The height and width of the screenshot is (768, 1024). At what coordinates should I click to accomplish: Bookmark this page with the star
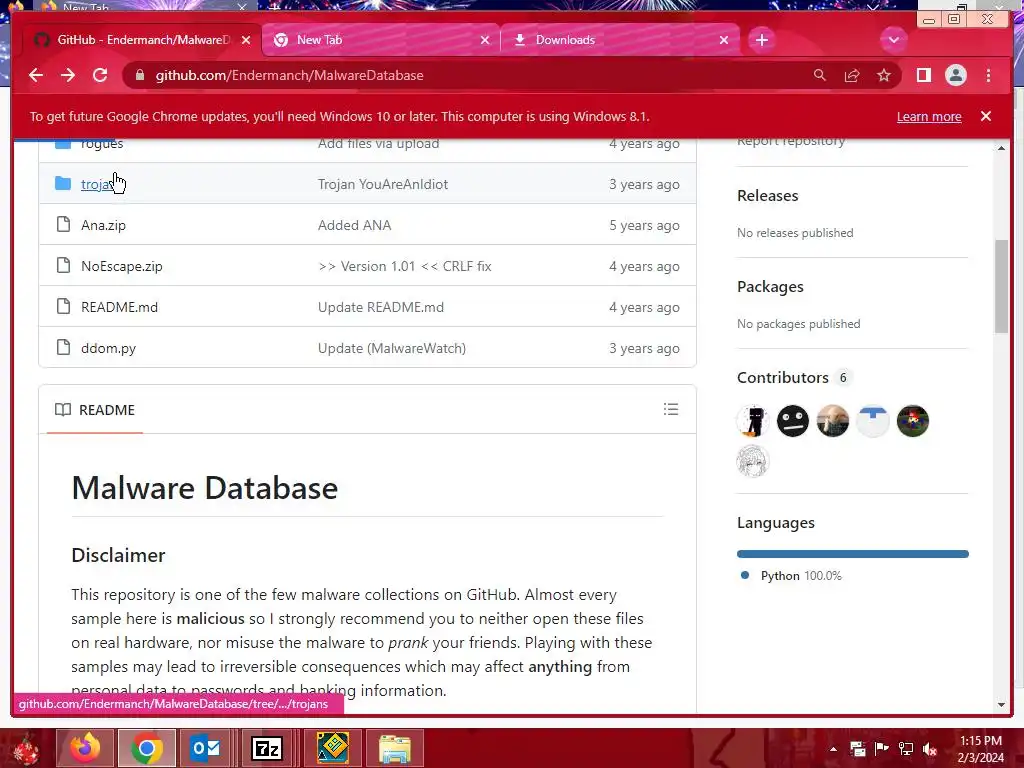point(884,75)
